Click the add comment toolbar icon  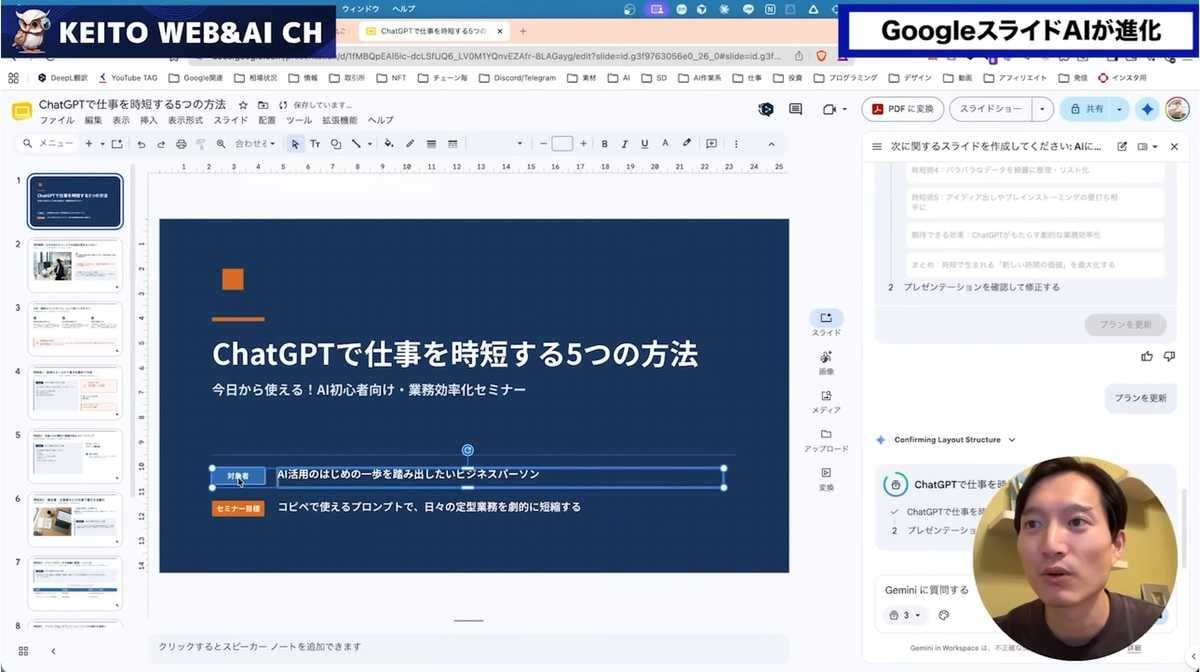(x=712, y=144)
